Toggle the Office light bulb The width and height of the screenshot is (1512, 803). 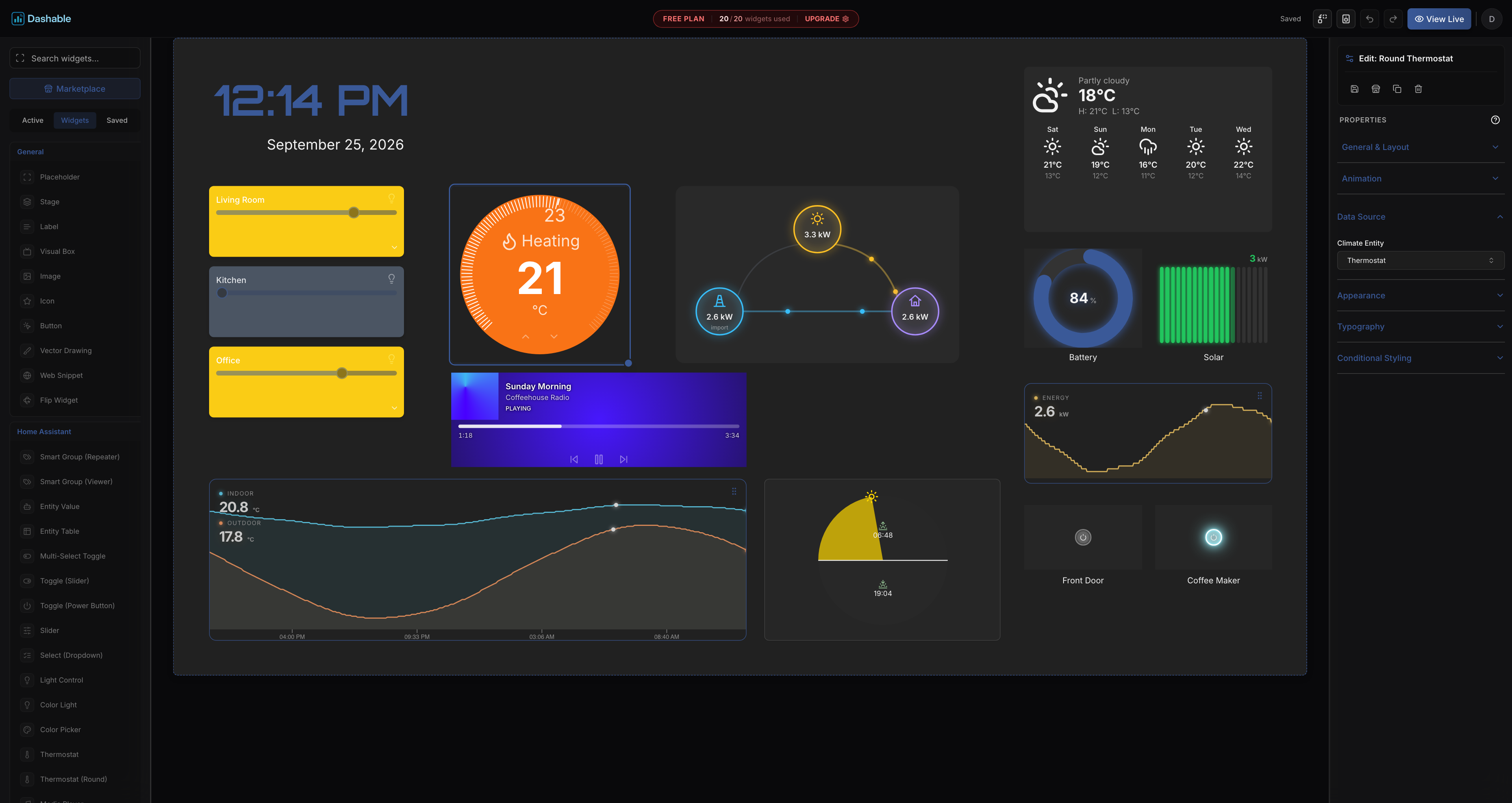391,359
